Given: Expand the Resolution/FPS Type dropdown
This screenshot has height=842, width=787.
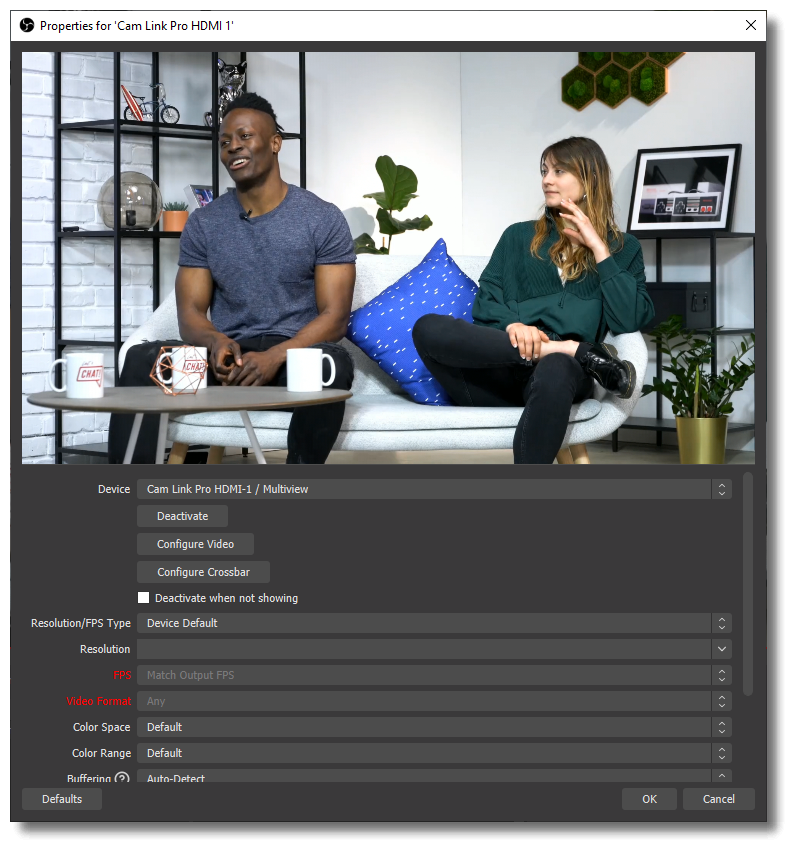Looking at the screenshot, I should (434, 623).
